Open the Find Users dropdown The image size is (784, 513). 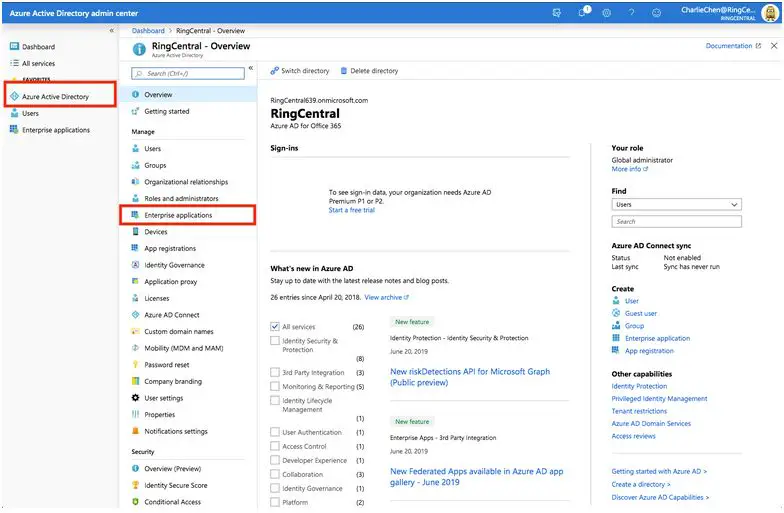[676, 204]
